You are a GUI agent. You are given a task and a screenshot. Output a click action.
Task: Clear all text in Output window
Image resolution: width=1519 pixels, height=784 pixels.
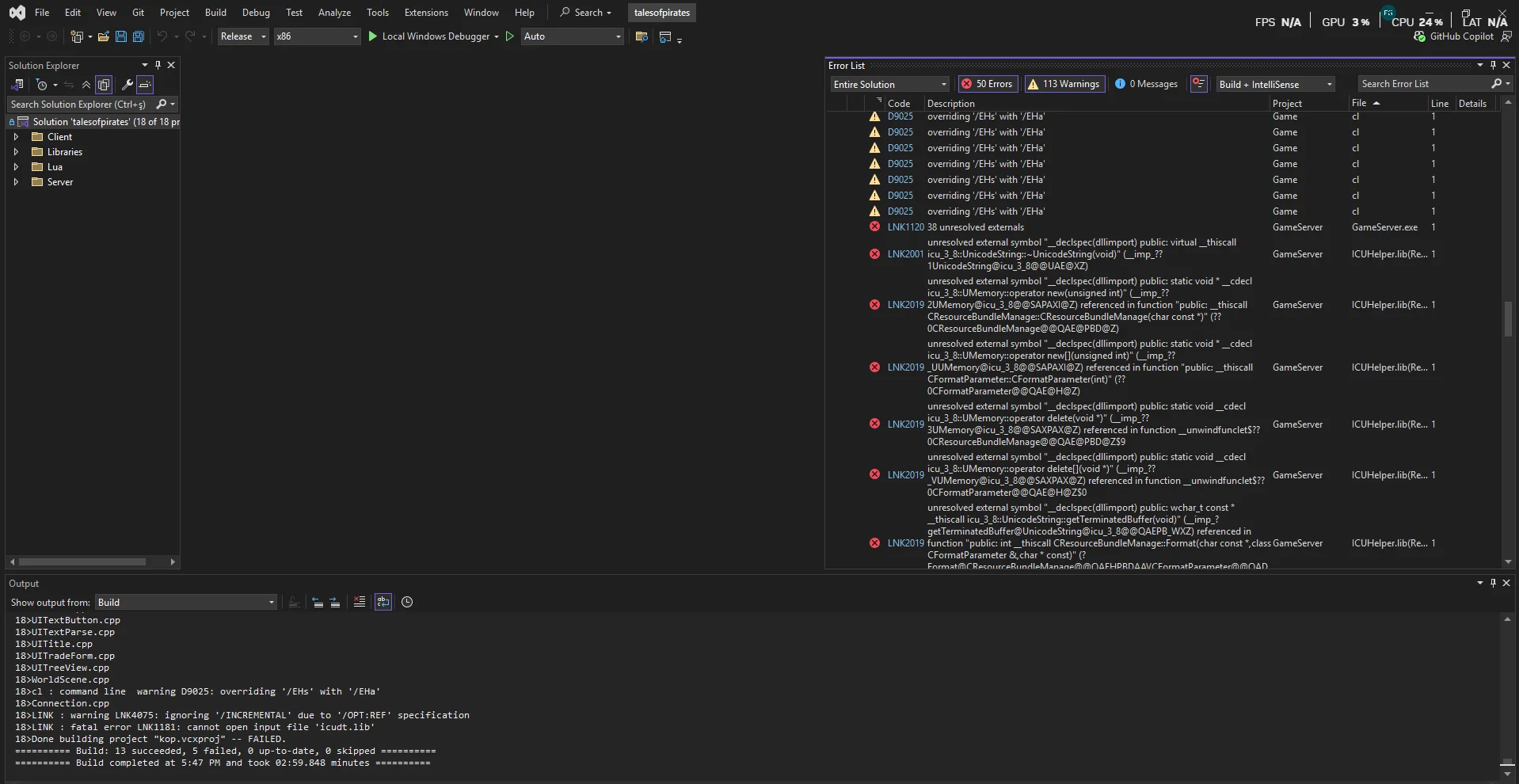click(x=359, y=602)
